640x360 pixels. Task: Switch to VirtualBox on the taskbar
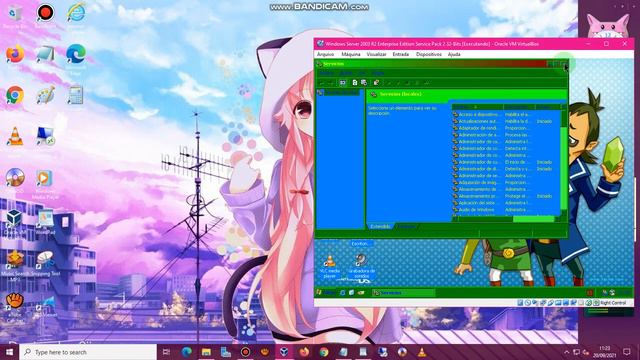[284, 351]
